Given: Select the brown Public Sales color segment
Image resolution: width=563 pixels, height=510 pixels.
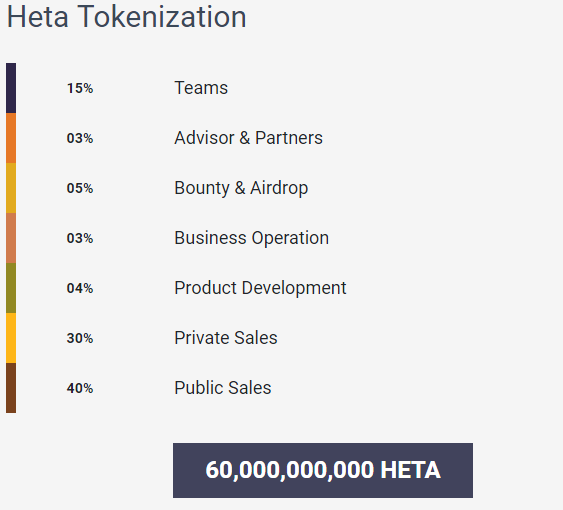Looking at the screenshot, I should tap(11, 388).
